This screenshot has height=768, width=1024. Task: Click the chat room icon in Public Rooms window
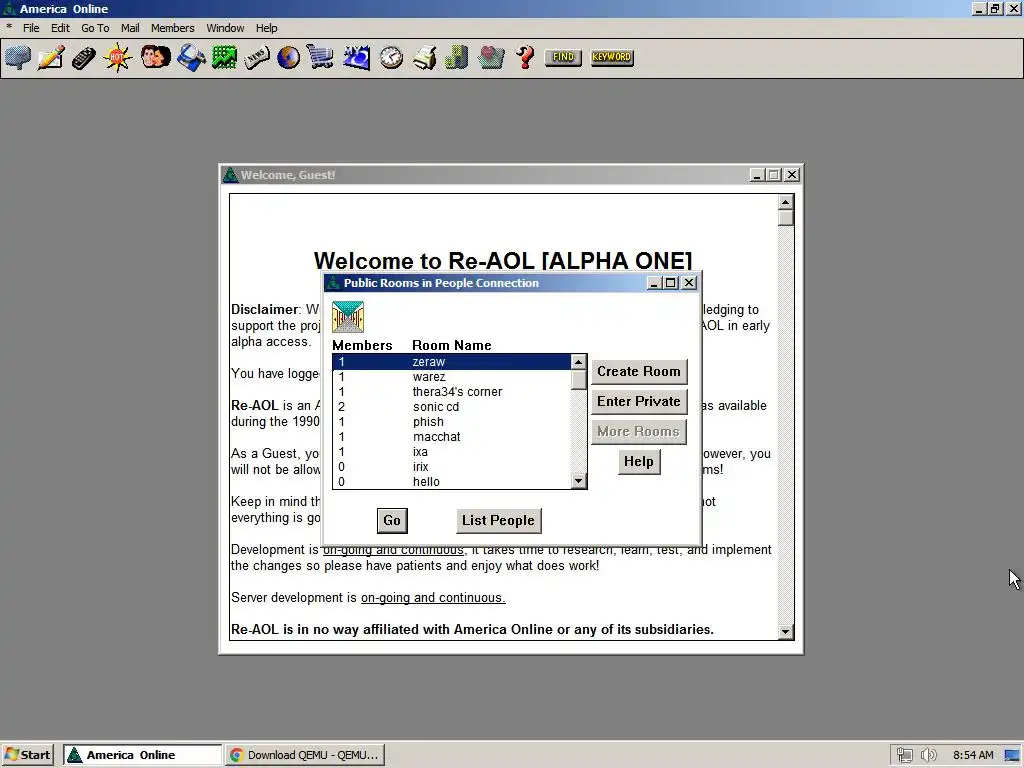348,317
